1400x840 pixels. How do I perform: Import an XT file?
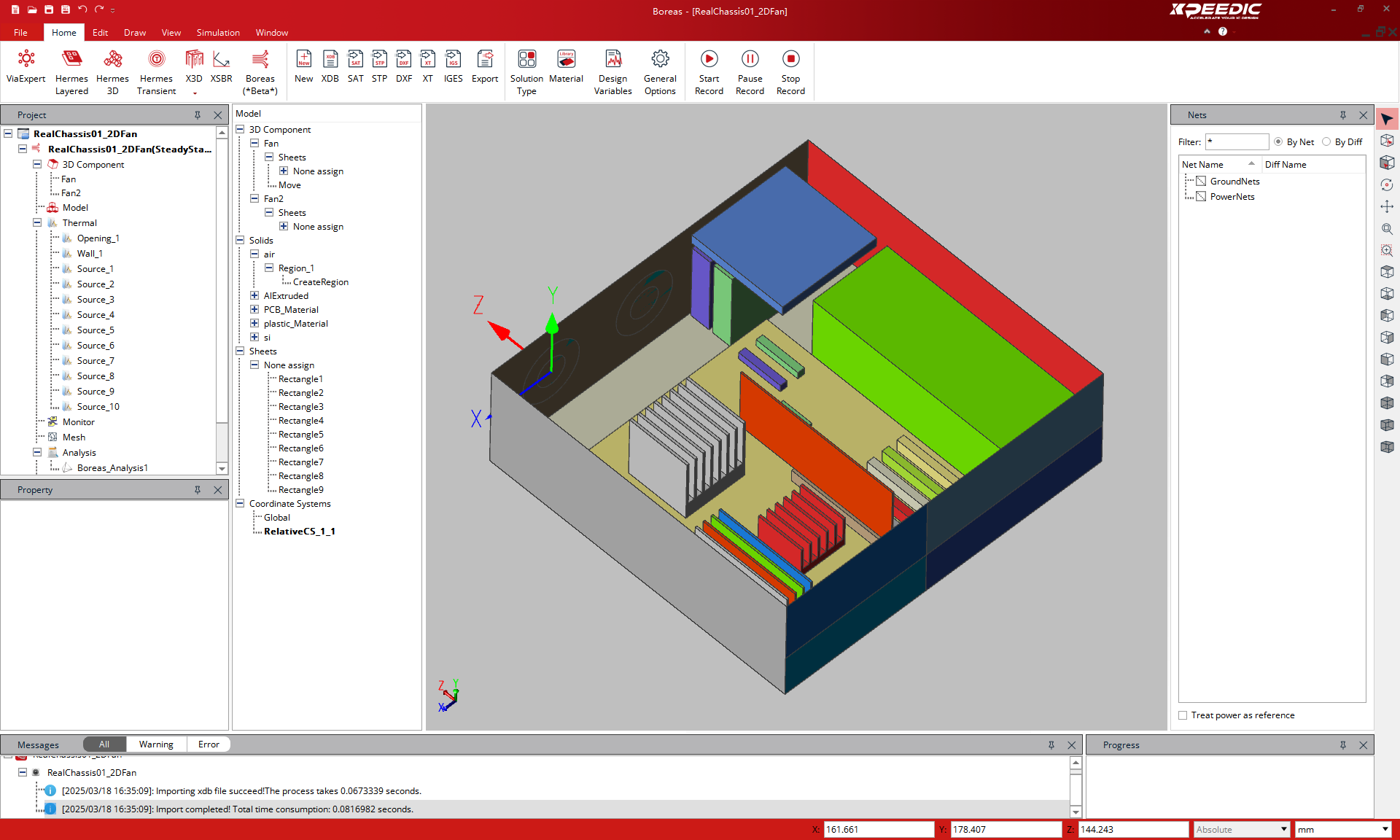pyautogui.click(x=428, y=67)
